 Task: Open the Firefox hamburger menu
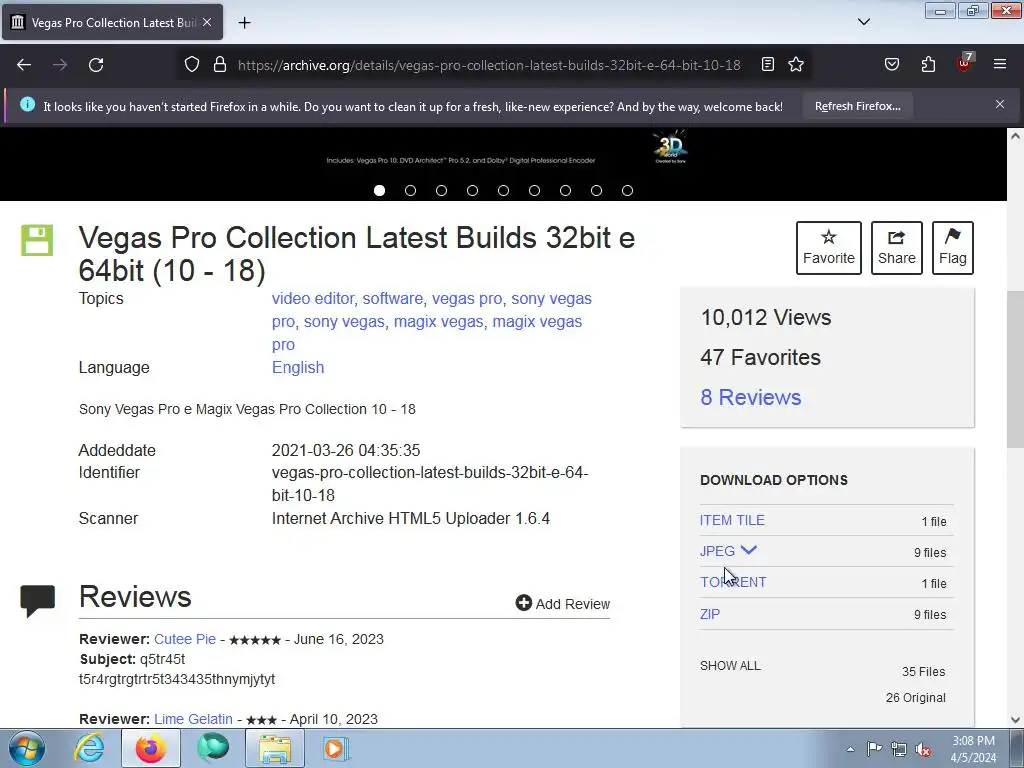(x=1000, y=64)
